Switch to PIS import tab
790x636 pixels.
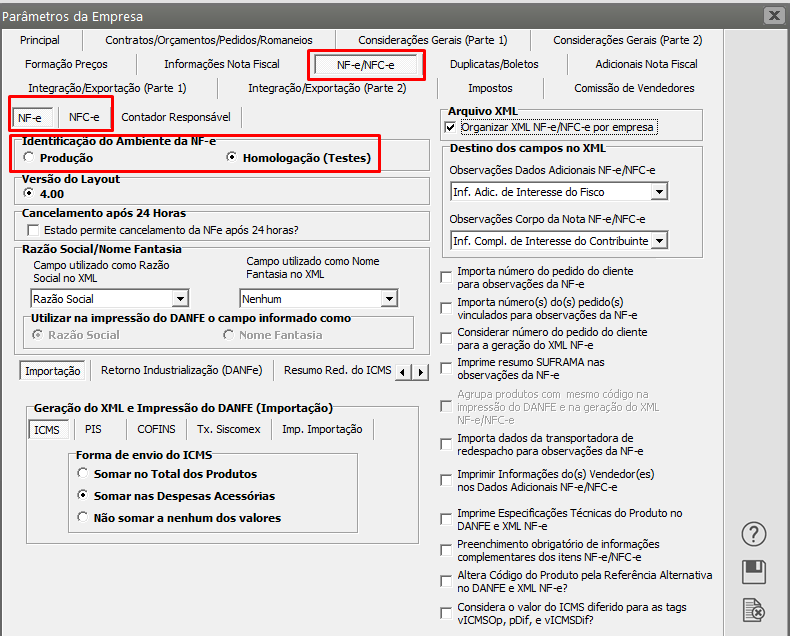click(93, 429)
